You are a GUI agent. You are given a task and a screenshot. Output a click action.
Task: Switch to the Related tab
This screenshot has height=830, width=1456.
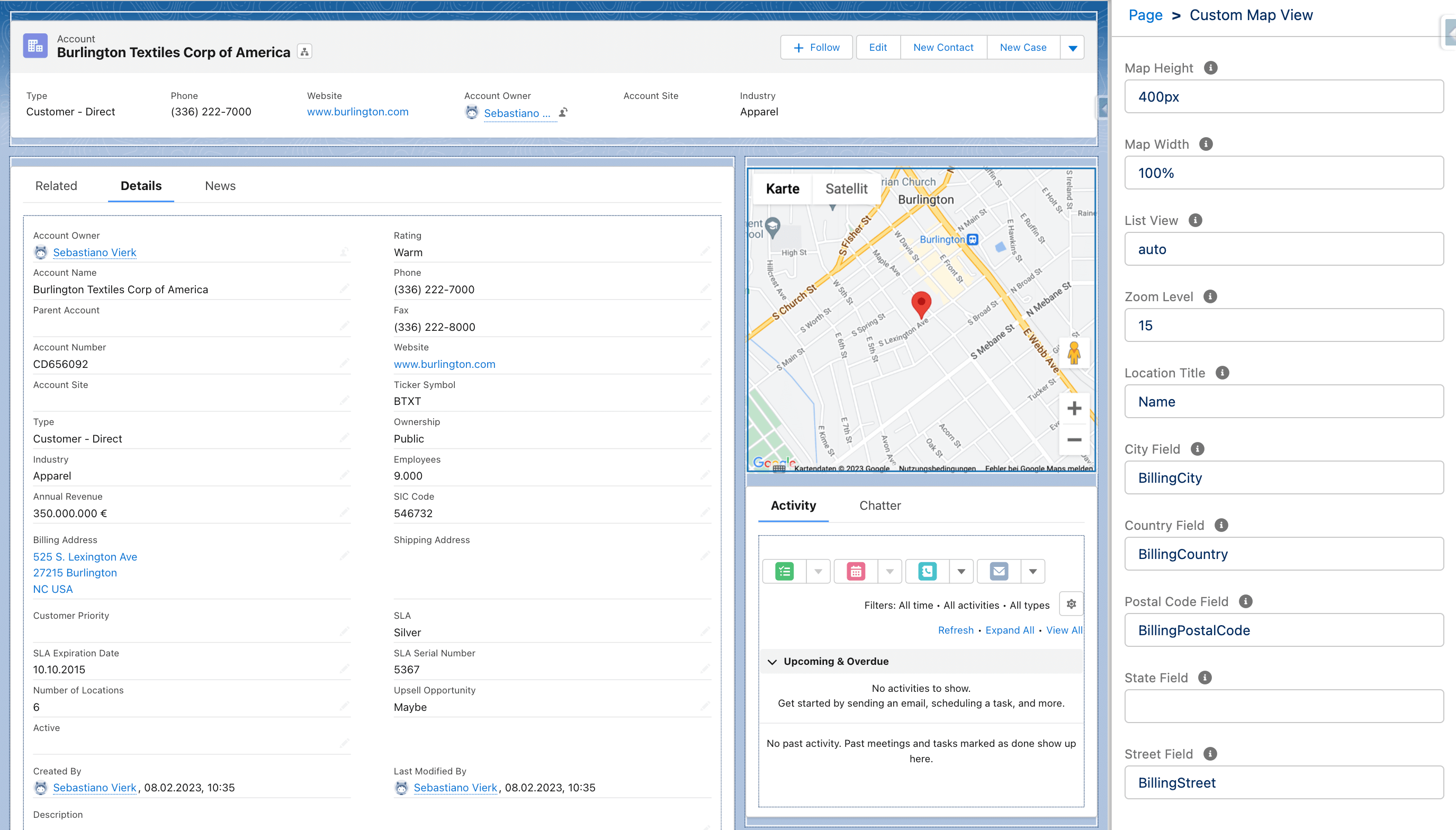(56, 186)
